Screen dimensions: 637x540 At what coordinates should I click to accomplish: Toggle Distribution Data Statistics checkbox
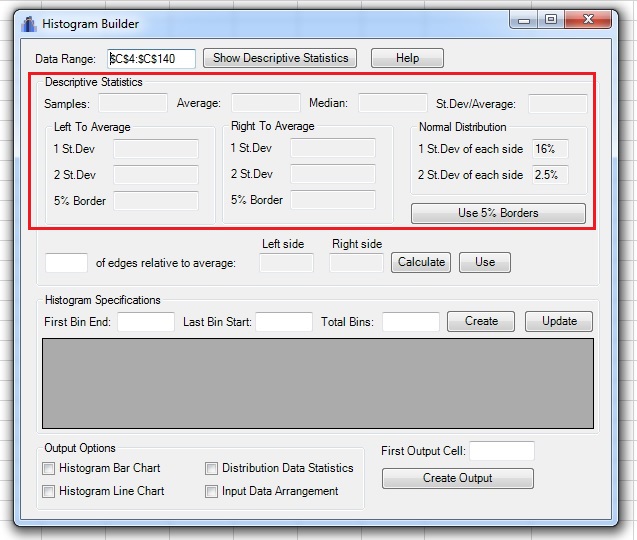click(x=211, y=468)
